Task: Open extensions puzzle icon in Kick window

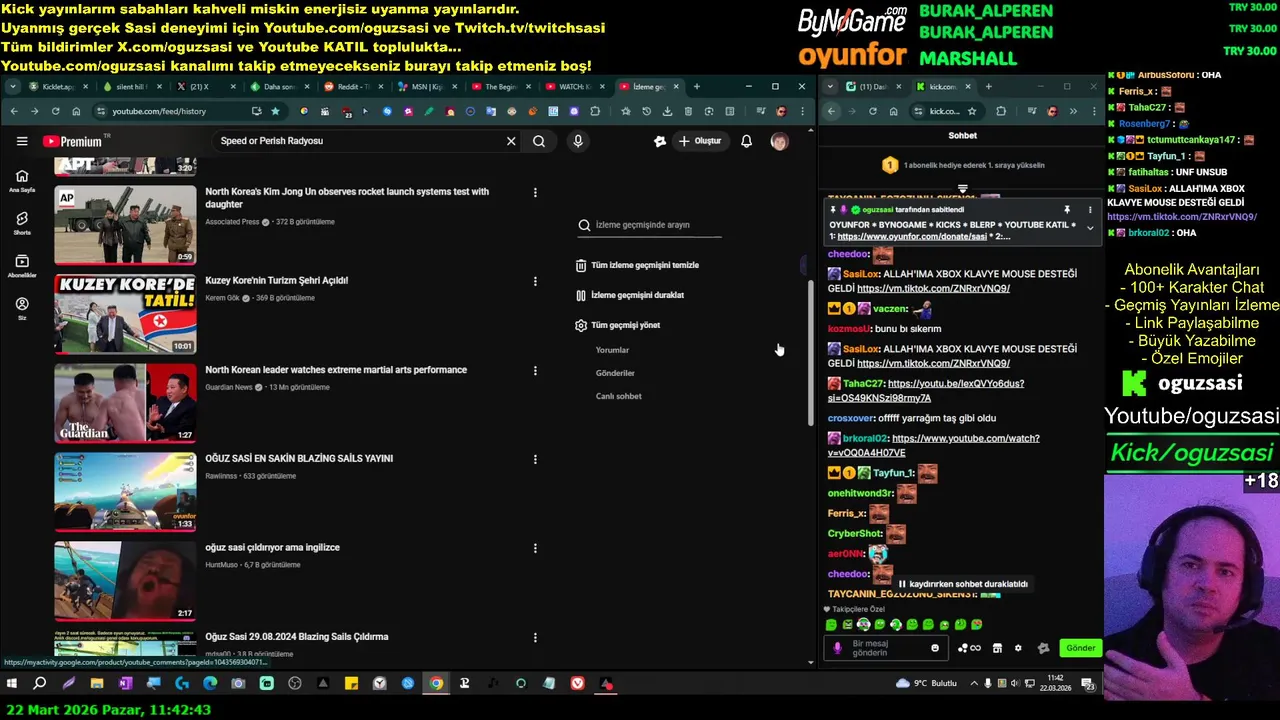Action: pos(1001,111)
